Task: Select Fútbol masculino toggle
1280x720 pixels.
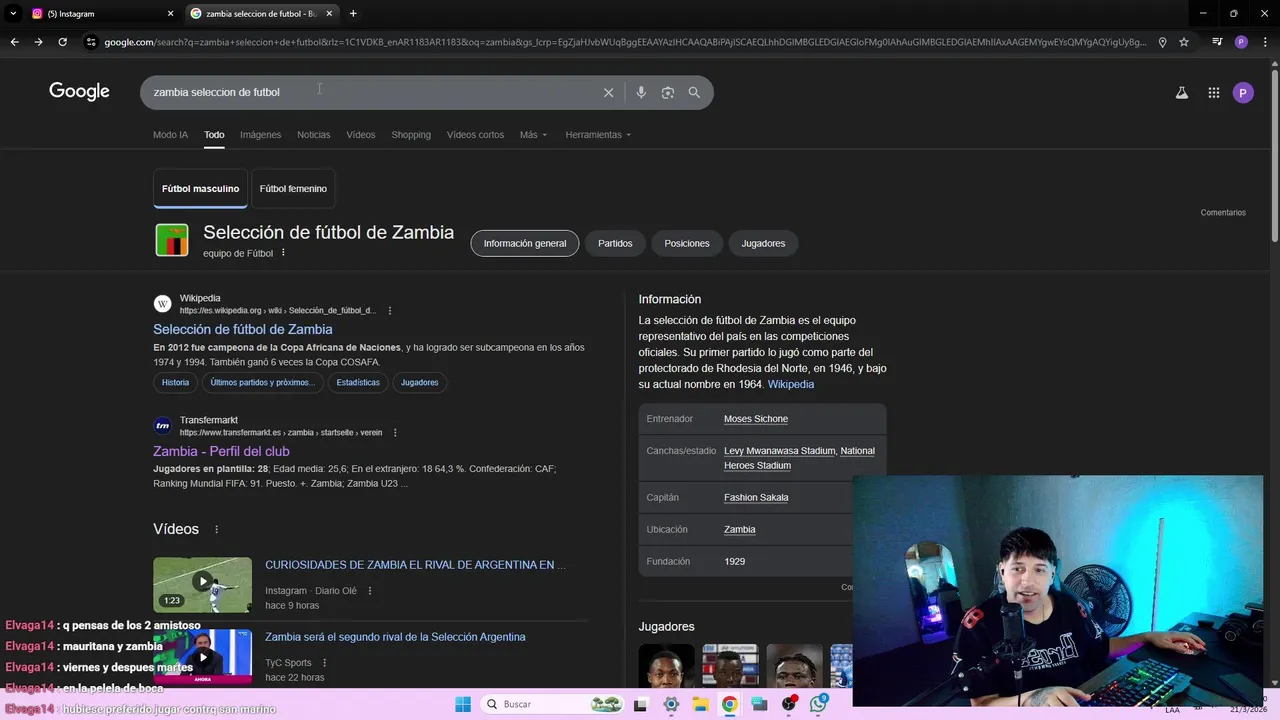Action: [200, 188]
